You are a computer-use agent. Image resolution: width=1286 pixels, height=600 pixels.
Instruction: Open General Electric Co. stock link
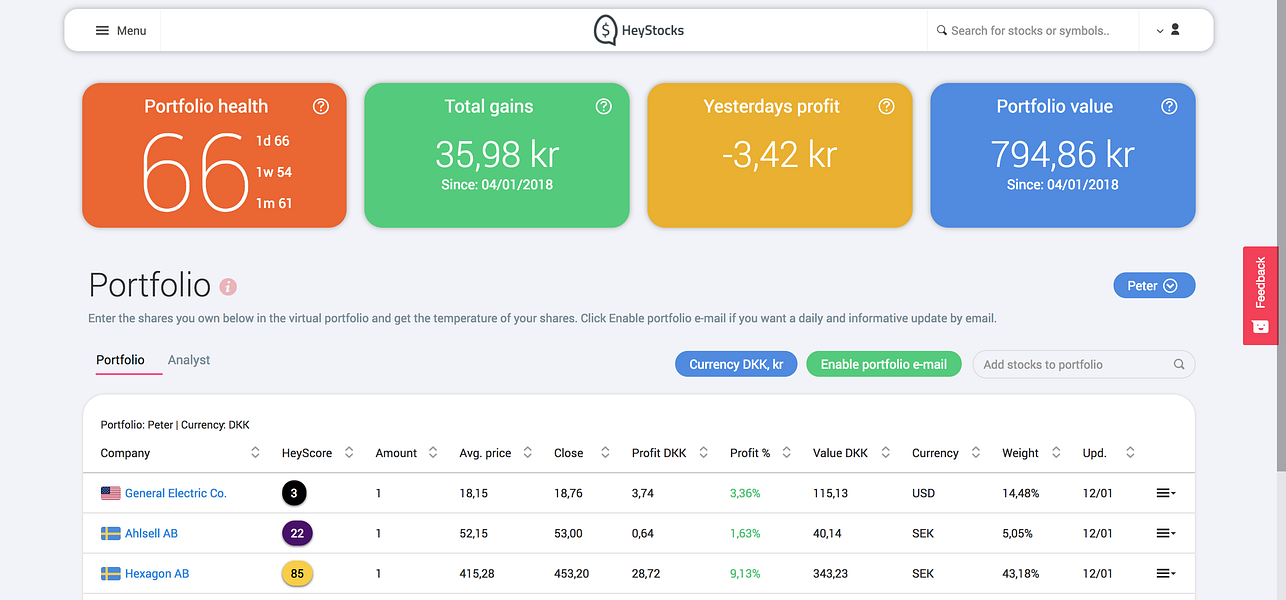[x=176, y=493]
